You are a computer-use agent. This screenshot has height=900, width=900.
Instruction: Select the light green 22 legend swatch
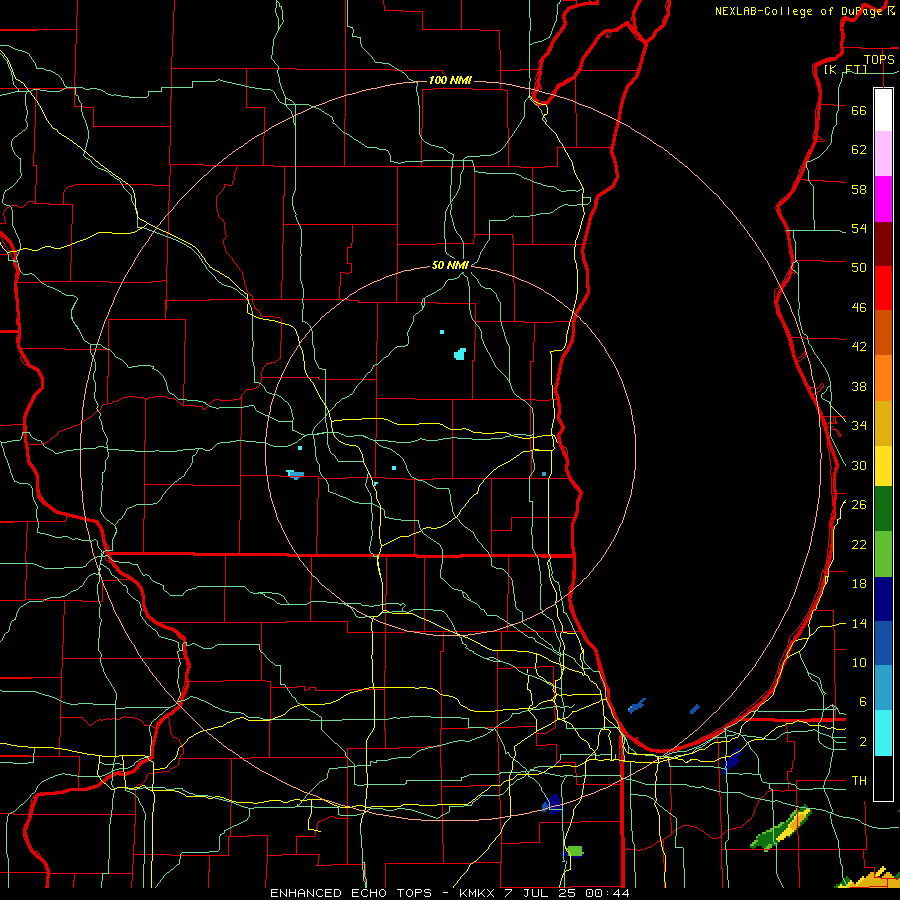click(x=883, y=553)
